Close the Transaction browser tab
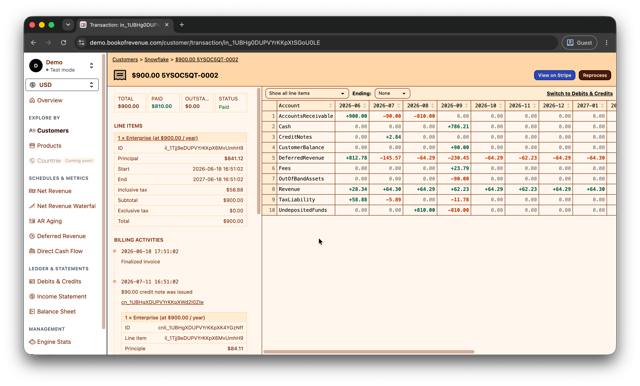This screenshot has height=386, width=640. 167,25
